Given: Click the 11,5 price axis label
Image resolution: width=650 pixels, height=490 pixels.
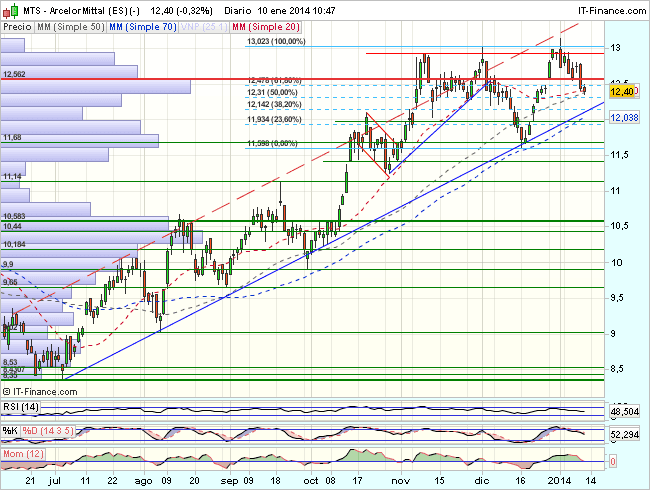Looking at the screenshot, I should pos(618,155).
